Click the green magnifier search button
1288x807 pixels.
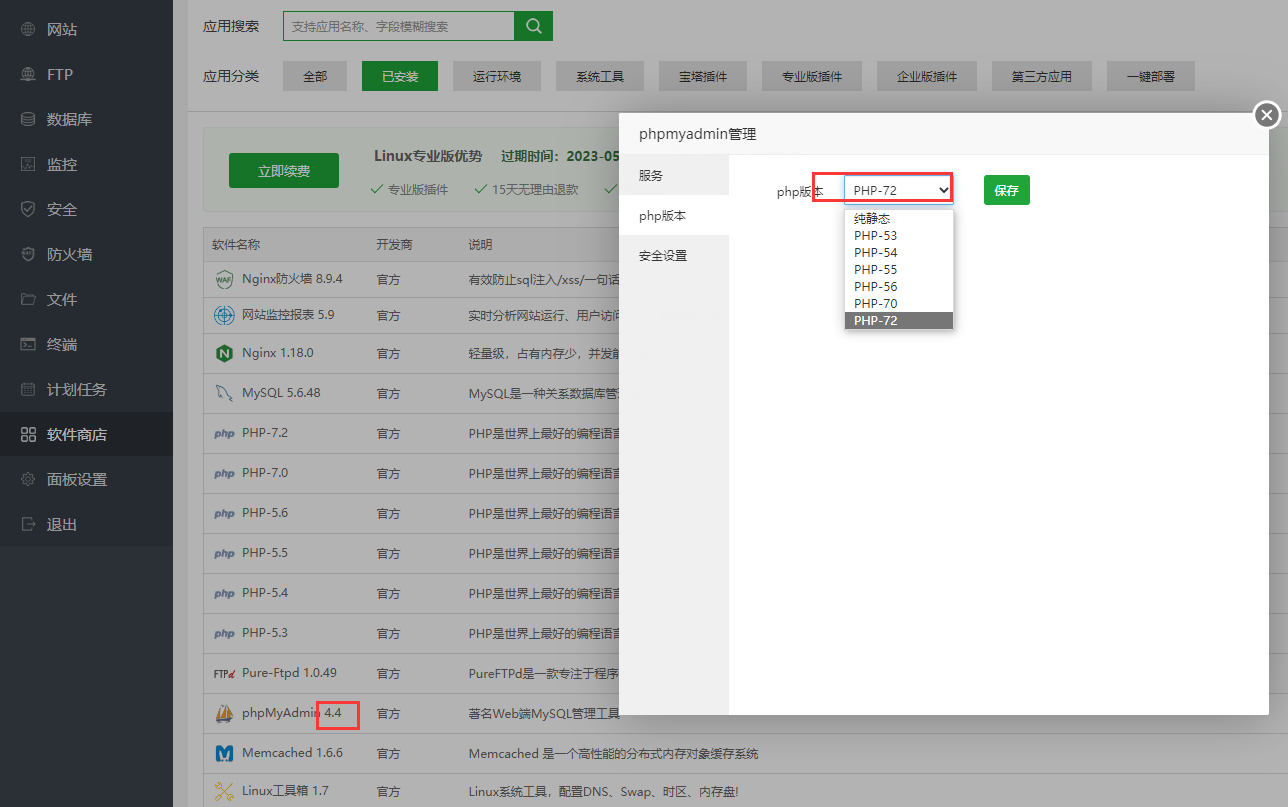pyautogui.click(x=534, y=26)
